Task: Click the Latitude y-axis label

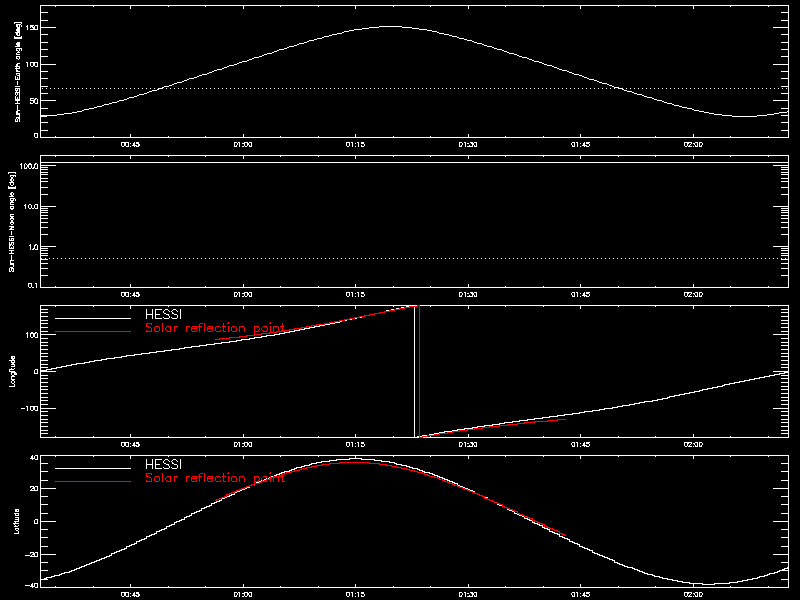Action: coord(17,521)
